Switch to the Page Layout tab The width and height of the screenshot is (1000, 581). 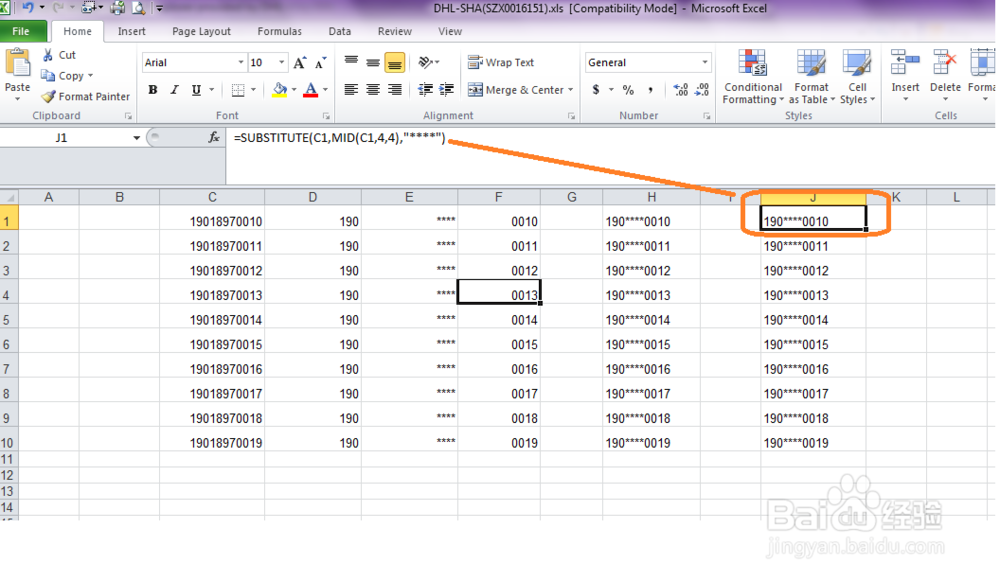coord(202,31)
